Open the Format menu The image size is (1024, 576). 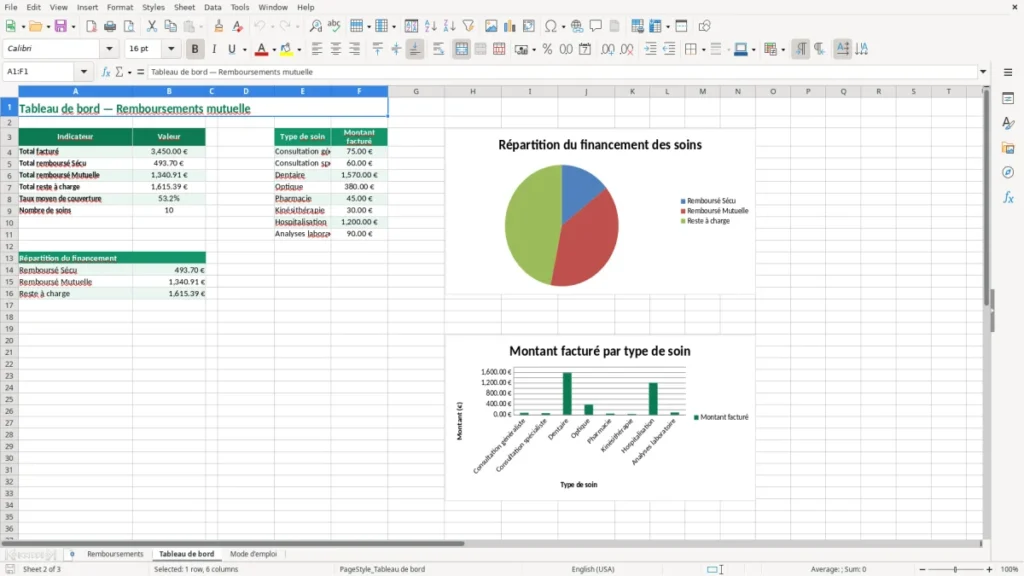[120, 7]
